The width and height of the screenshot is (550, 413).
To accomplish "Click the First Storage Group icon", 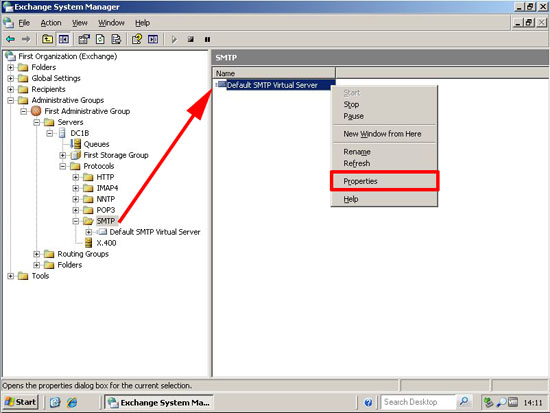I will pos(75,155).
